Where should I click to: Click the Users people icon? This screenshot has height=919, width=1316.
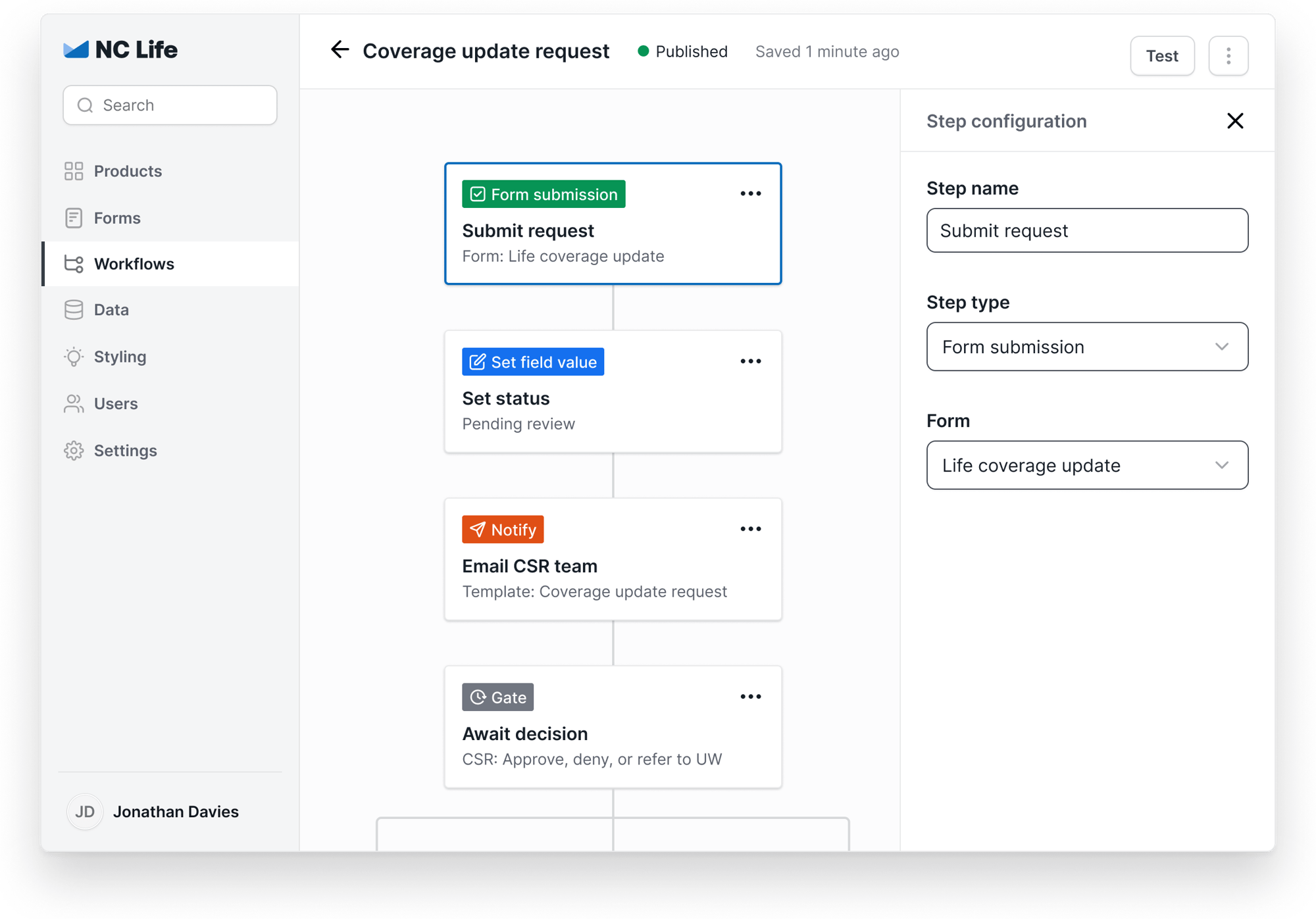[74, 403]
